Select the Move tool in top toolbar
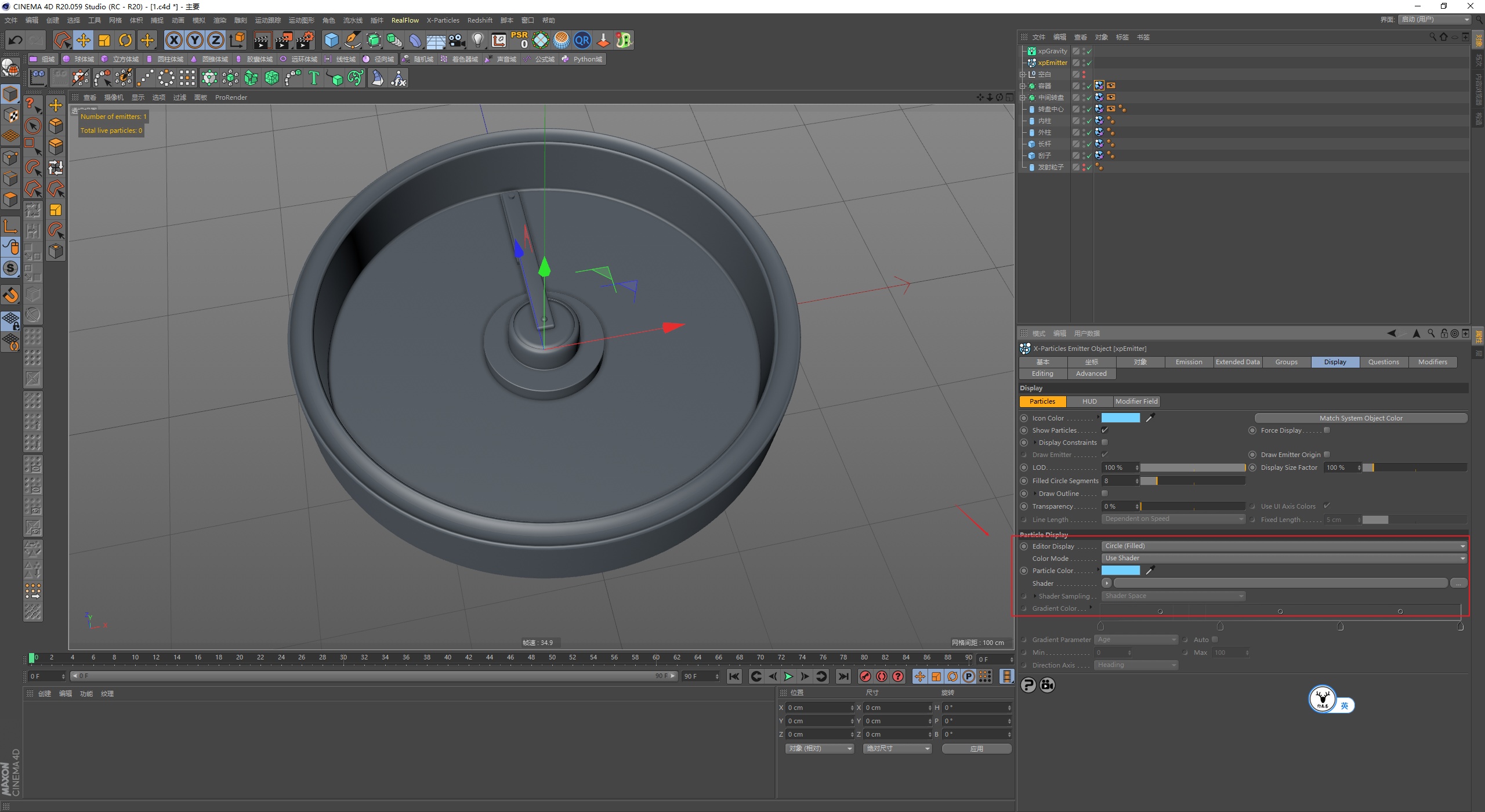Screen dimensions: 1485x812 84,40
